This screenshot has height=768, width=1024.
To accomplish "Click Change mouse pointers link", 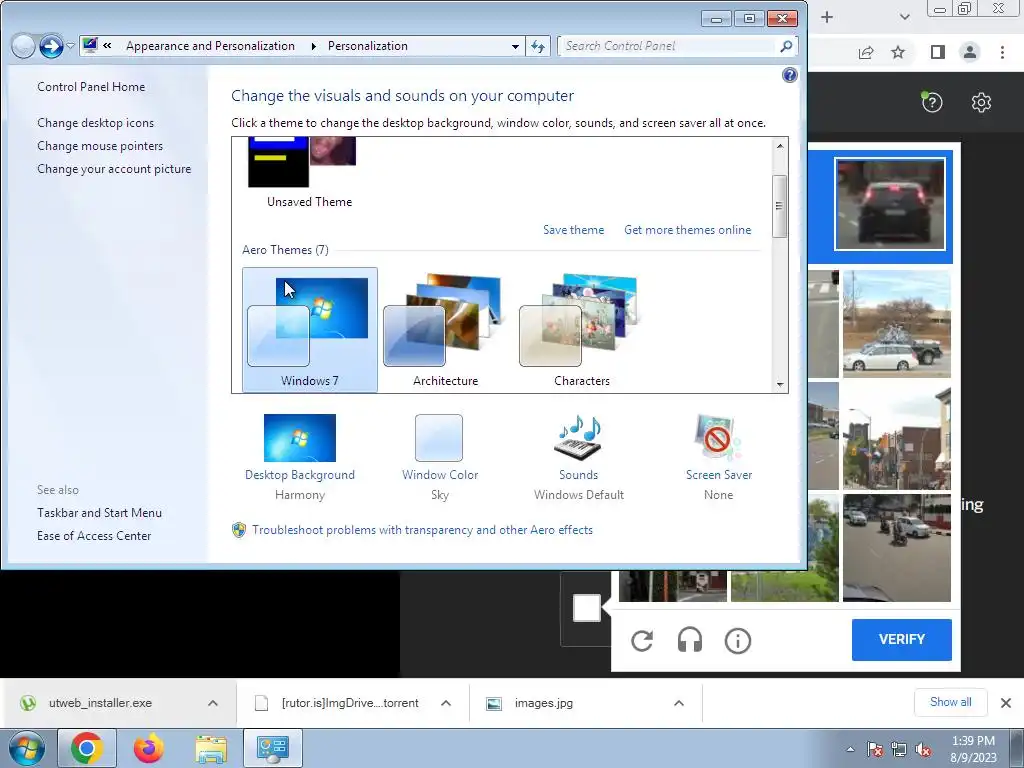I will 100,146.
